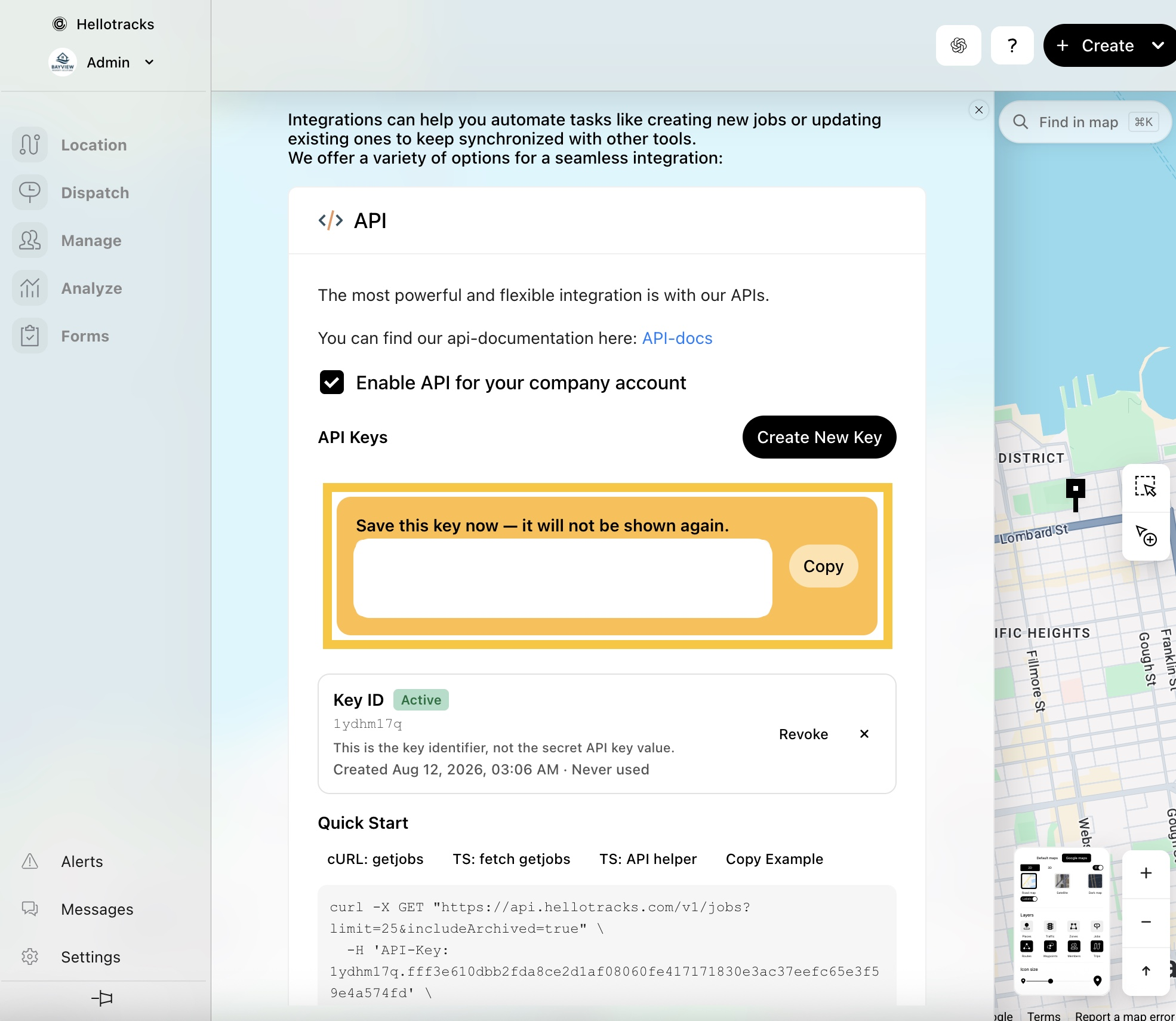Toggle the Traffic layer on the map
Image resolution: width=1176 pixels, height=1021 pixels.
point(1050,927)
